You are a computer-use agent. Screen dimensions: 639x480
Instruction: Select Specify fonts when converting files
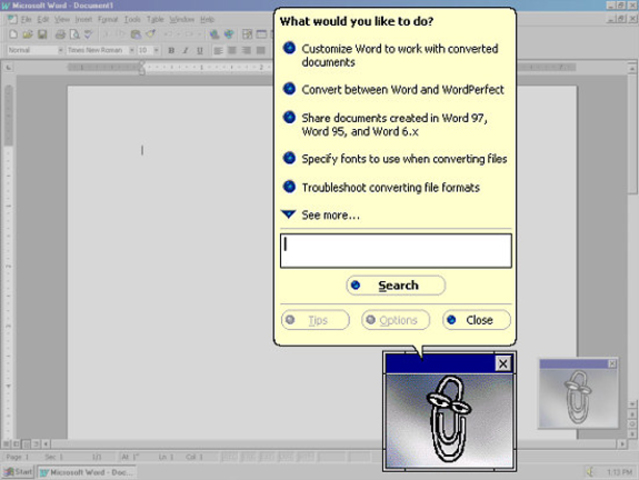coord(395,159)
